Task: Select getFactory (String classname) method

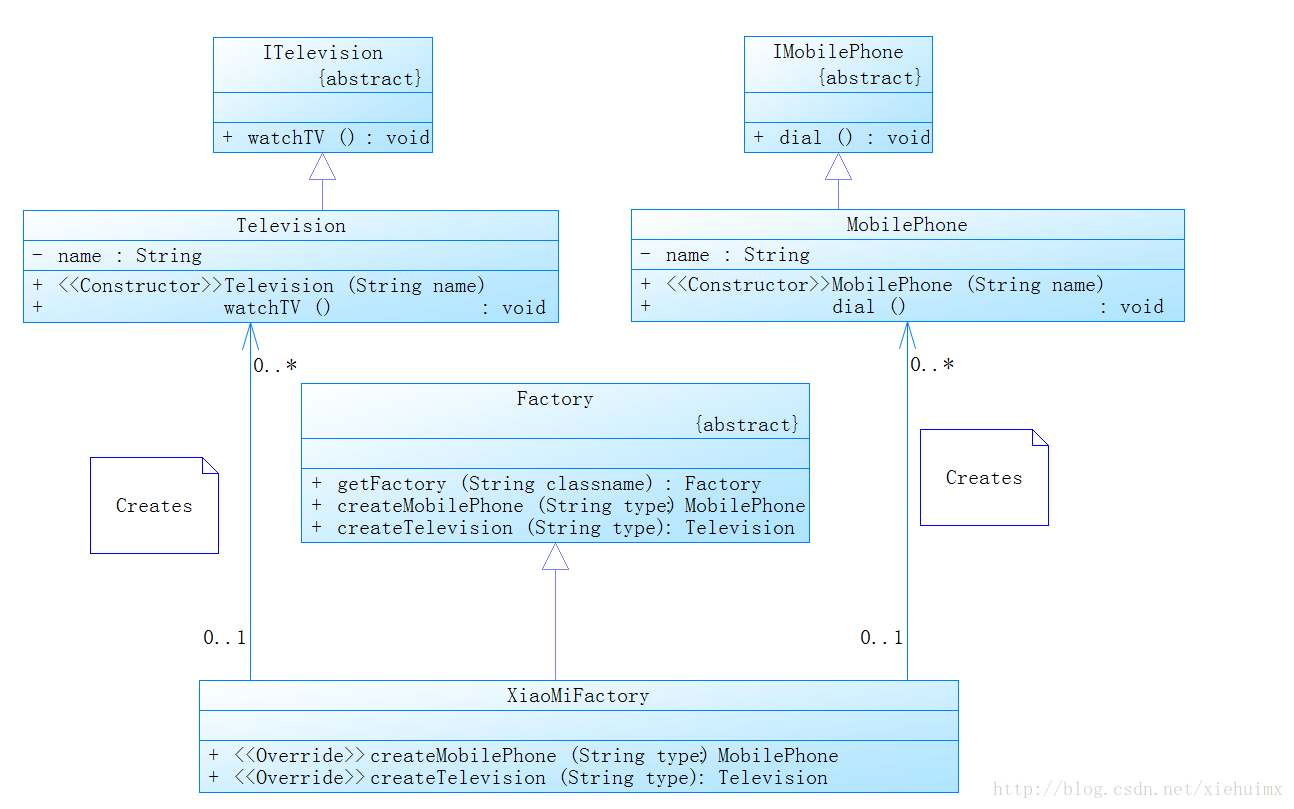Action: click(536, 484)
